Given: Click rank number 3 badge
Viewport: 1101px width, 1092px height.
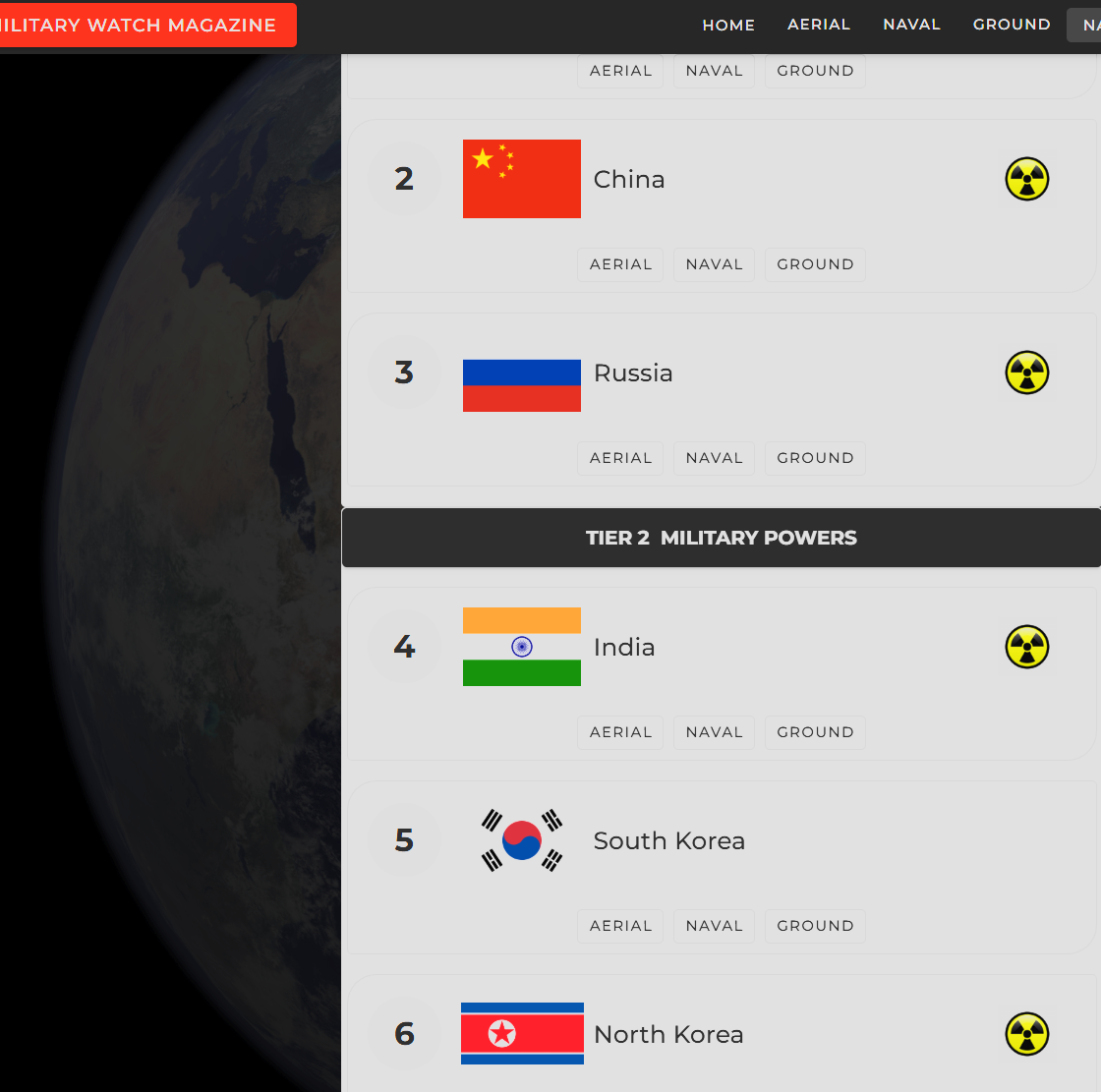Looking at the screenshot, I should (404, 373).
